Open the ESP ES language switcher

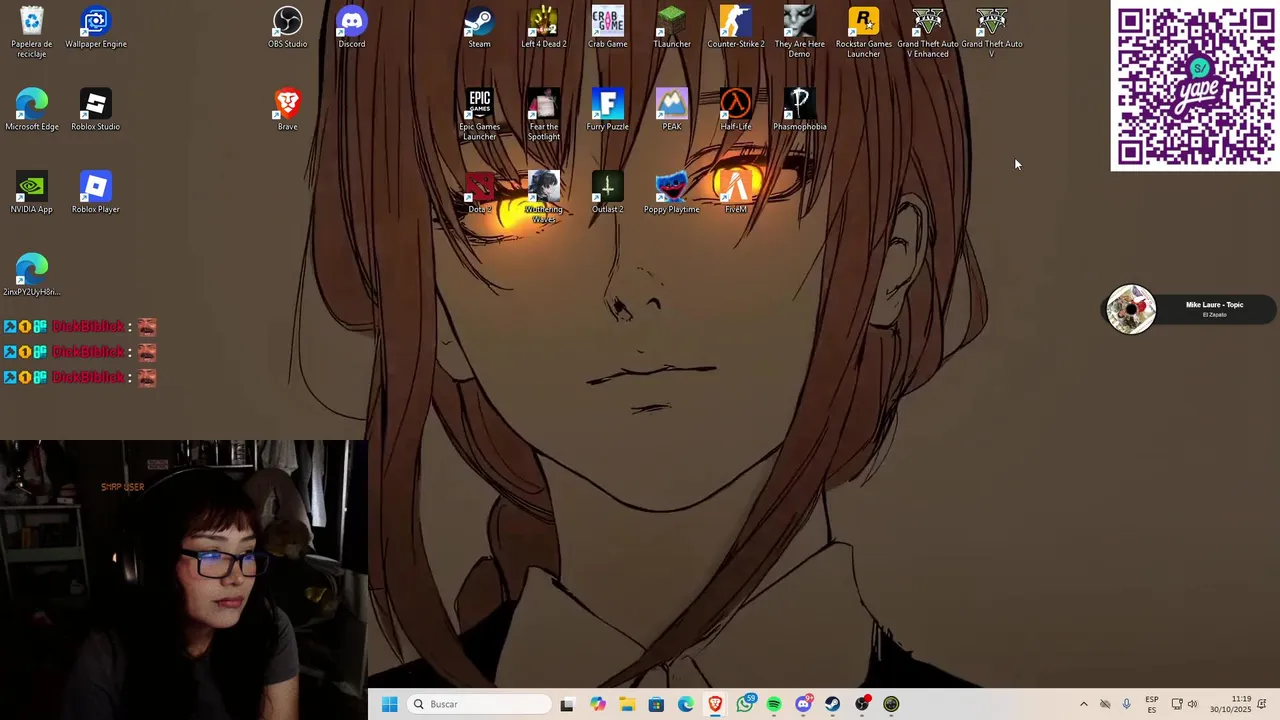click(x=1152, y=704)
